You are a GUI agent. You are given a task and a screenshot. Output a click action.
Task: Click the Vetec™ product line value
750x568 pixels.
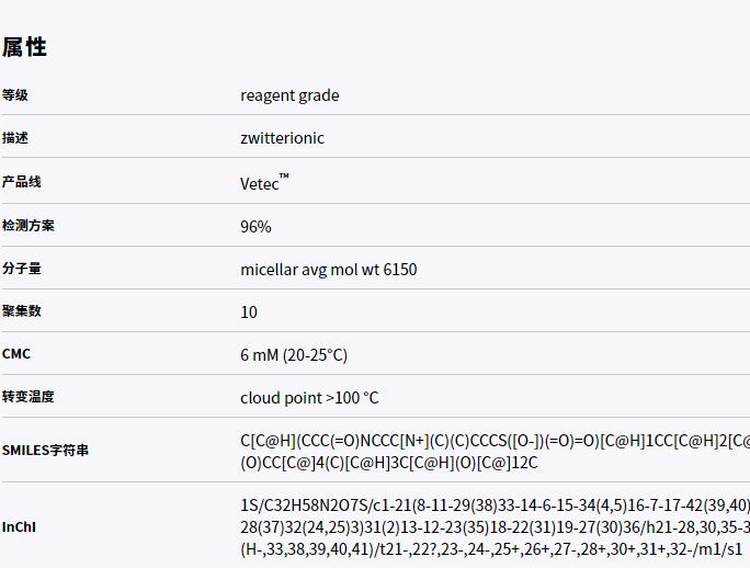point(264,182)
